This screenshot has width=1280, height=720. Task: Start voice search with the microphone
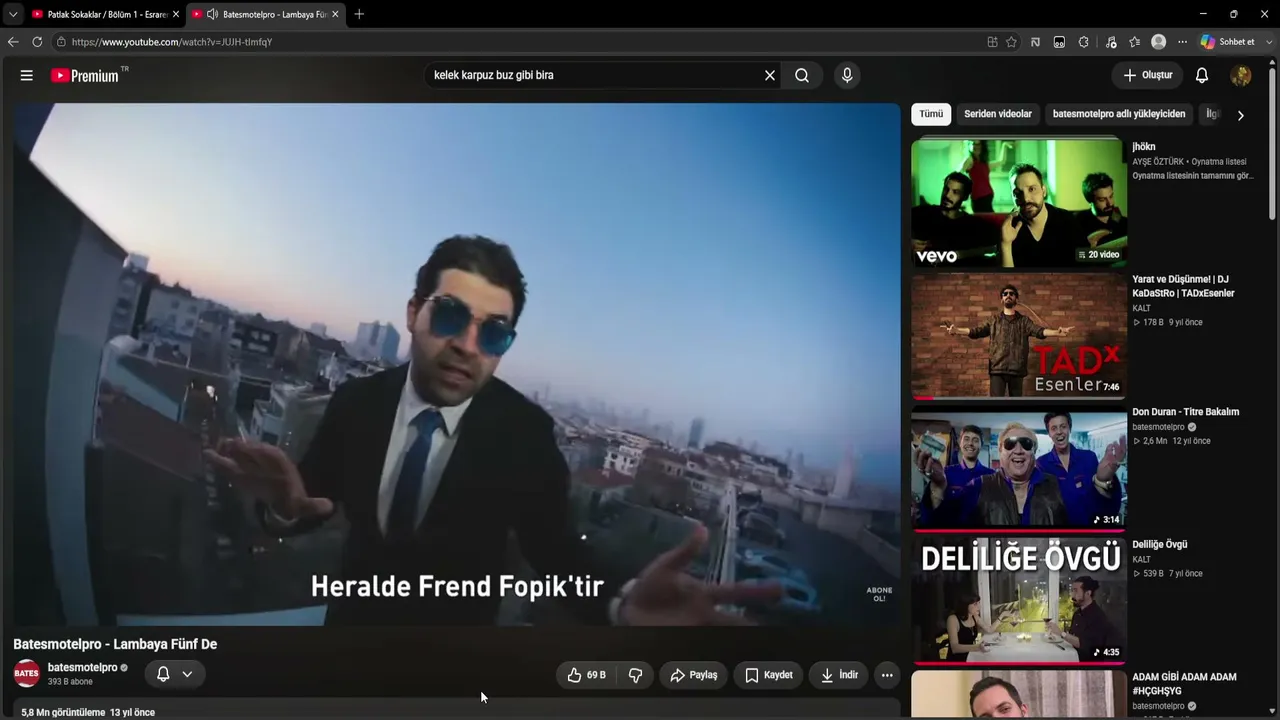click(x=847, y=75)
